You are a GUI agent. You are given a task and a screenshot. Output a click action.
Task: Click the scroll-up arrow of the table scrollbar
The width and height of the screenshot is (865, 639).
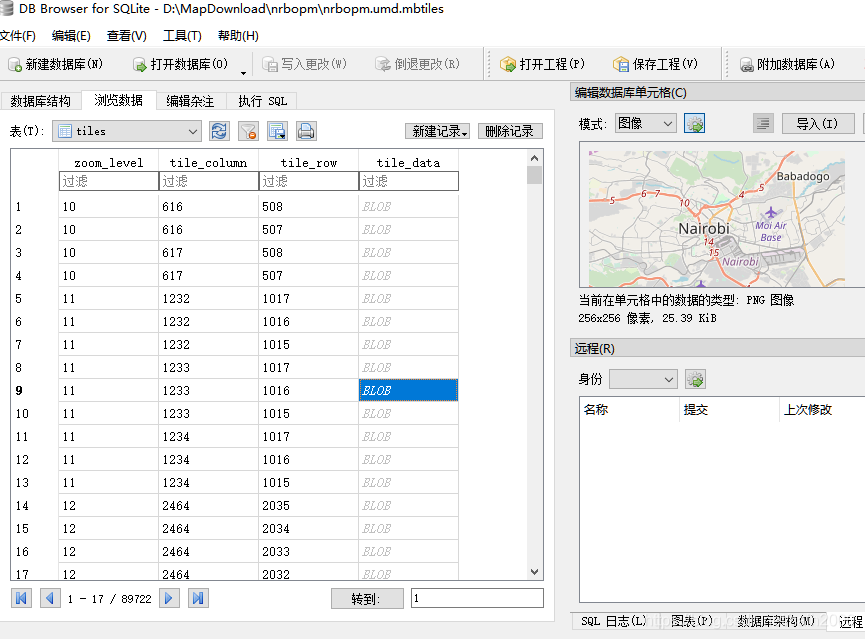click(534, 158)
